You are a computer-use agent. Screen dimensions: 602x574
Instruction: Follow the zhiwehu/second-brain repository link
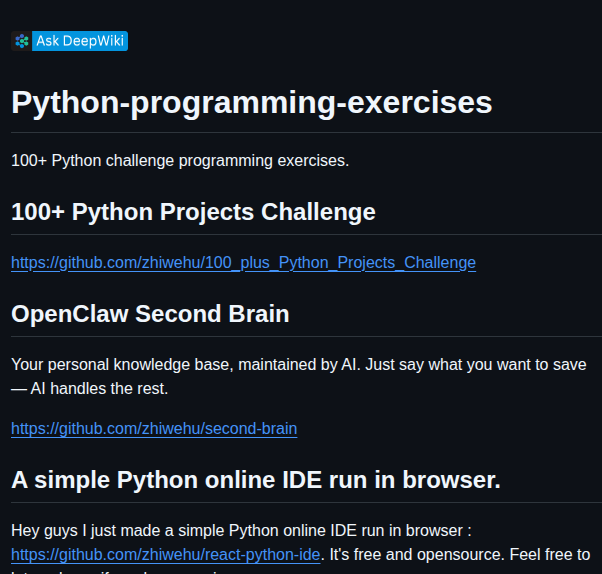coord(154,429)
